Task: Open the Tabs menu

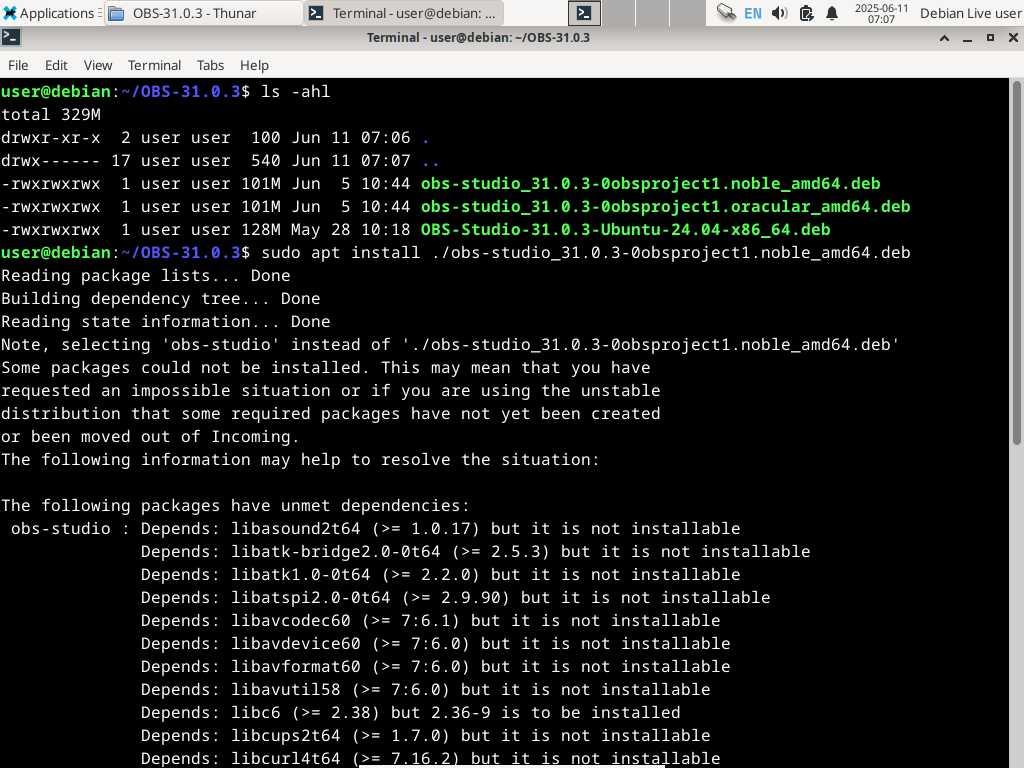Action: click(210, 65)
